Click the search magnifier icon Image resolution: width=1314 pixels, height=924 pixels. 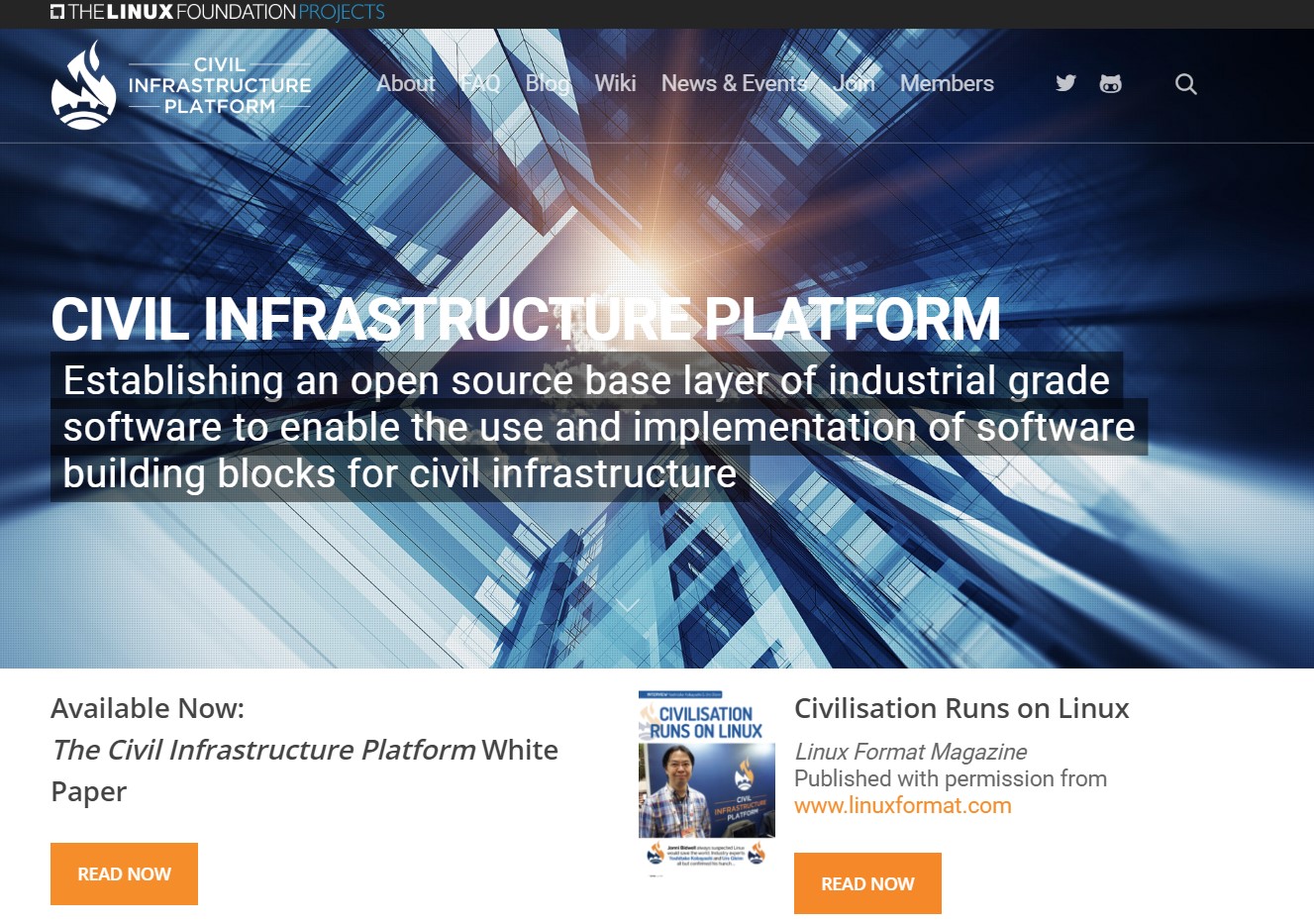tap(1185, 84)
